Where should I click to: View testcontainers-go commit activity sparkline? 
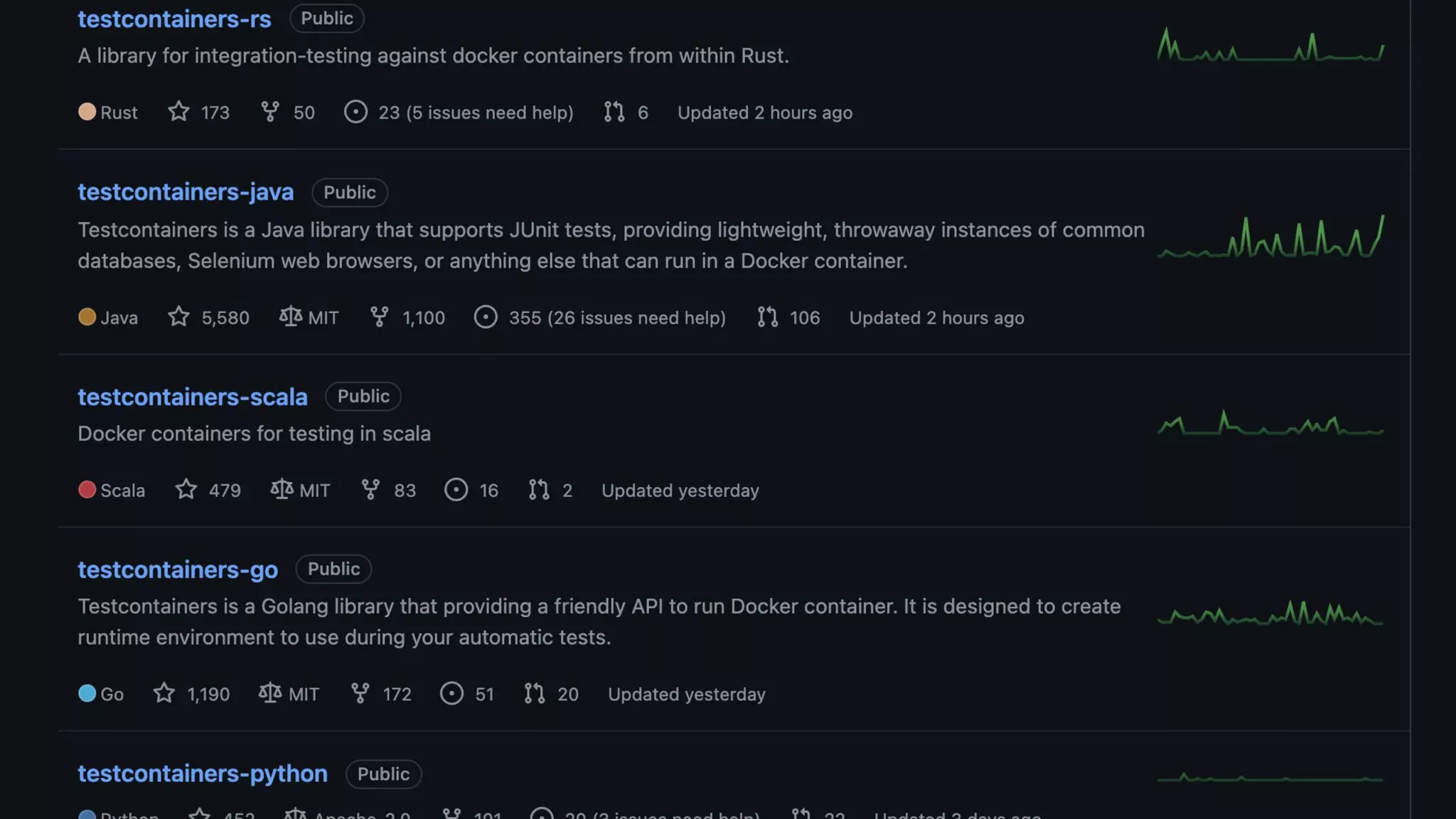(x=1270, y=614)
